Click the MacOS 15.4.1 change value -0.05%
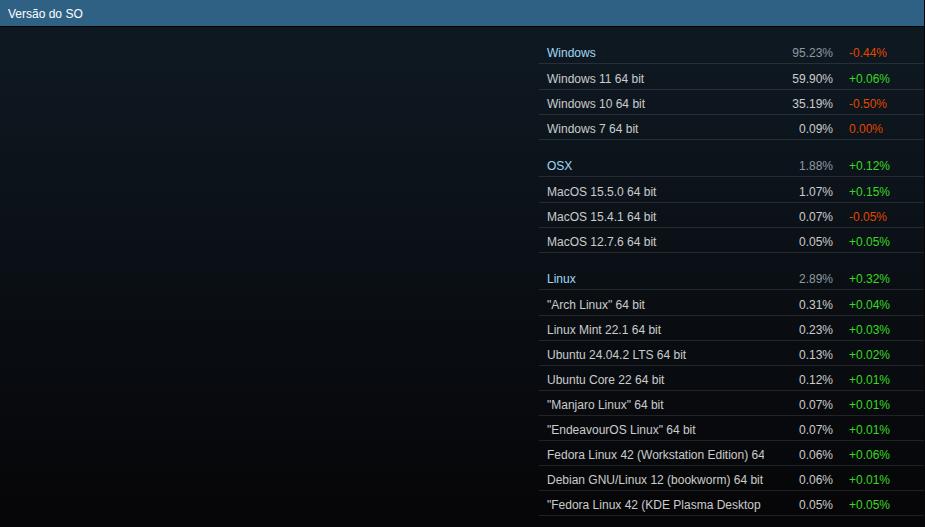This screenshot has height=527, width=925. [x=868, y=217]
